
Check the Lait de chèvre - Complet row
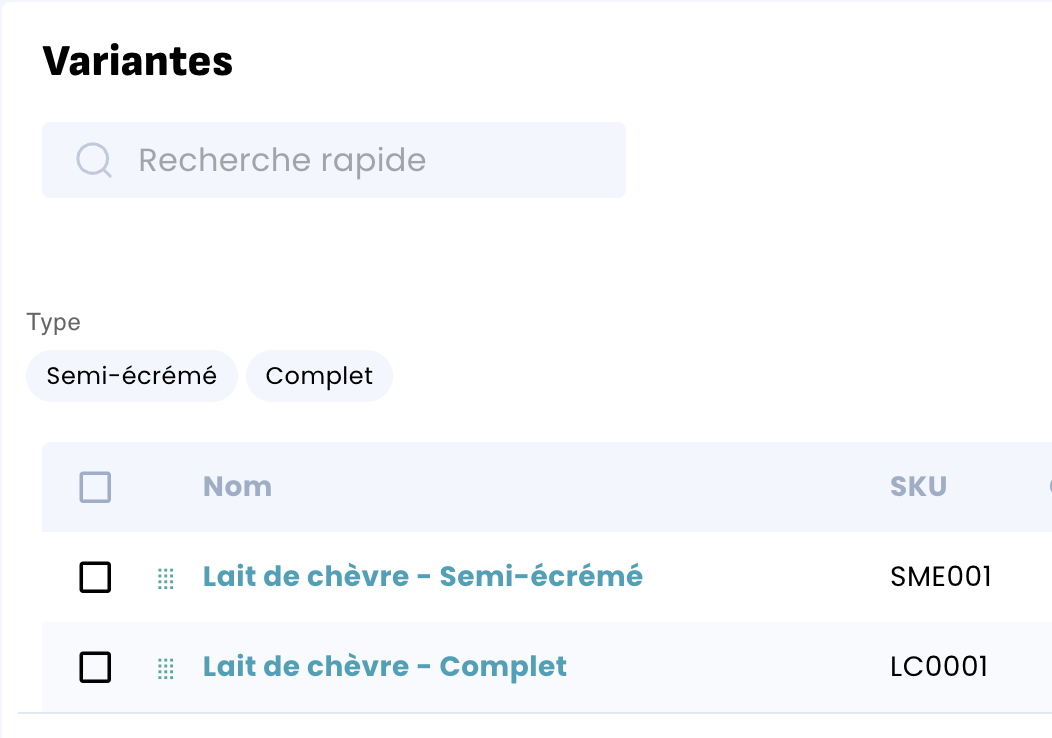(x=95, y=667)
